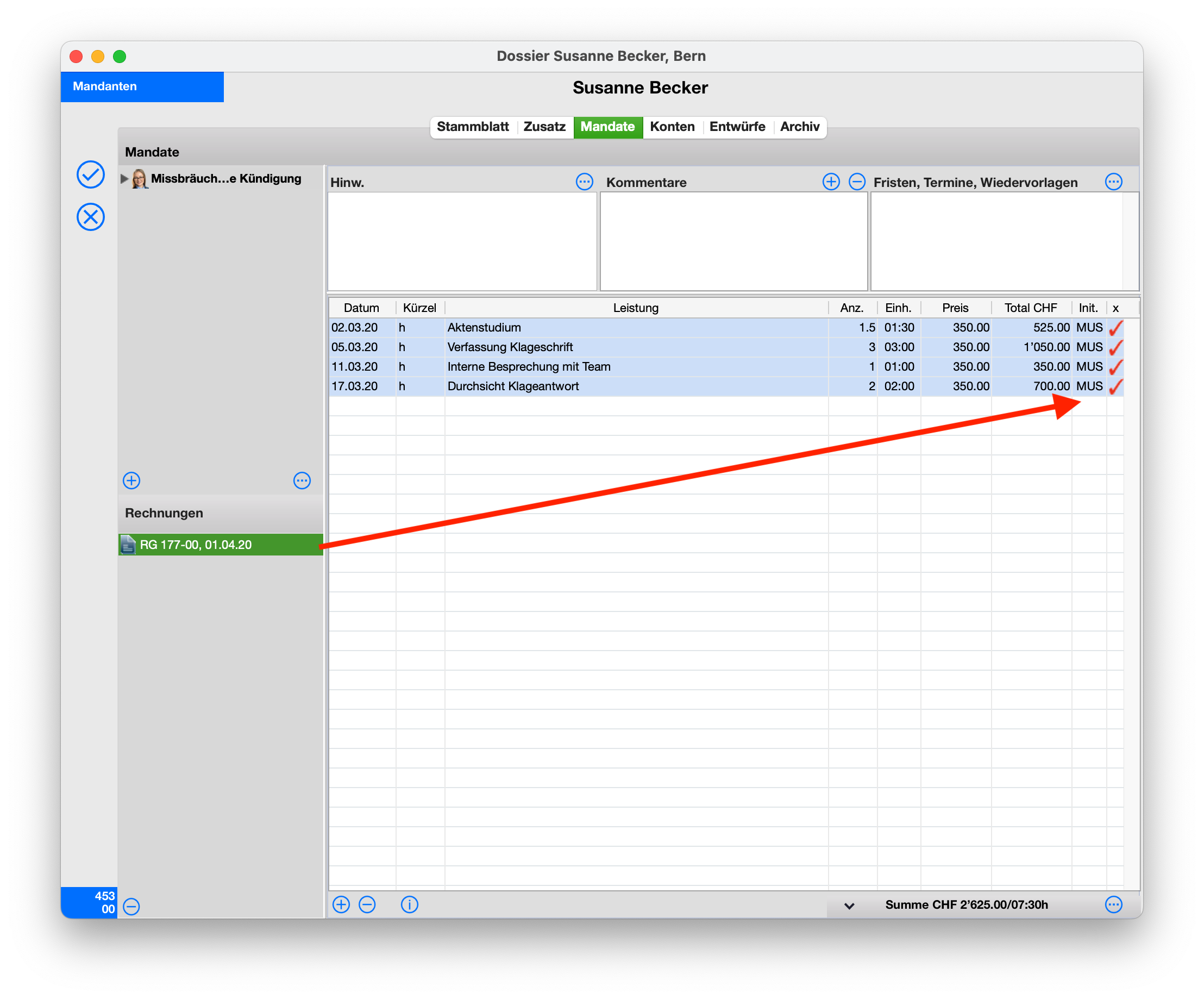
Task: Click the 453 00 dossier number badge
Action: 90,902
